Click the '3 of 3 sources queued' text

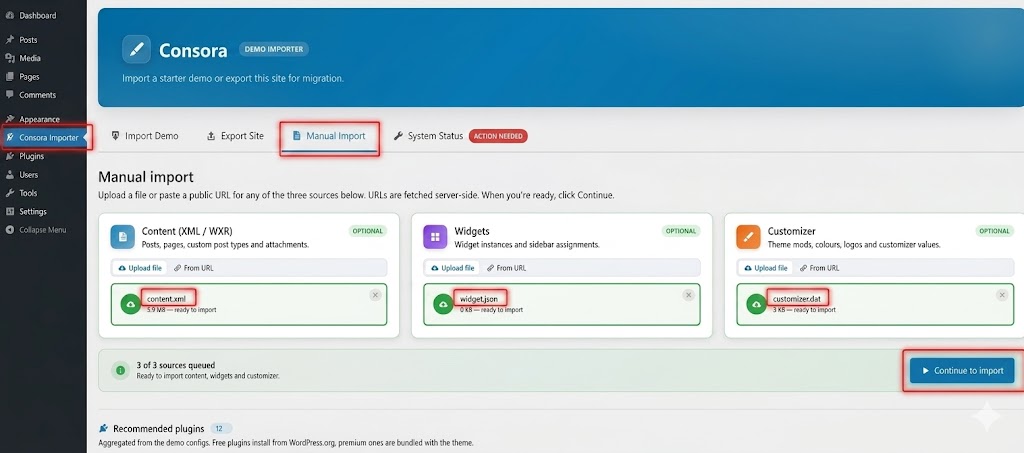(x=176, y=366)
